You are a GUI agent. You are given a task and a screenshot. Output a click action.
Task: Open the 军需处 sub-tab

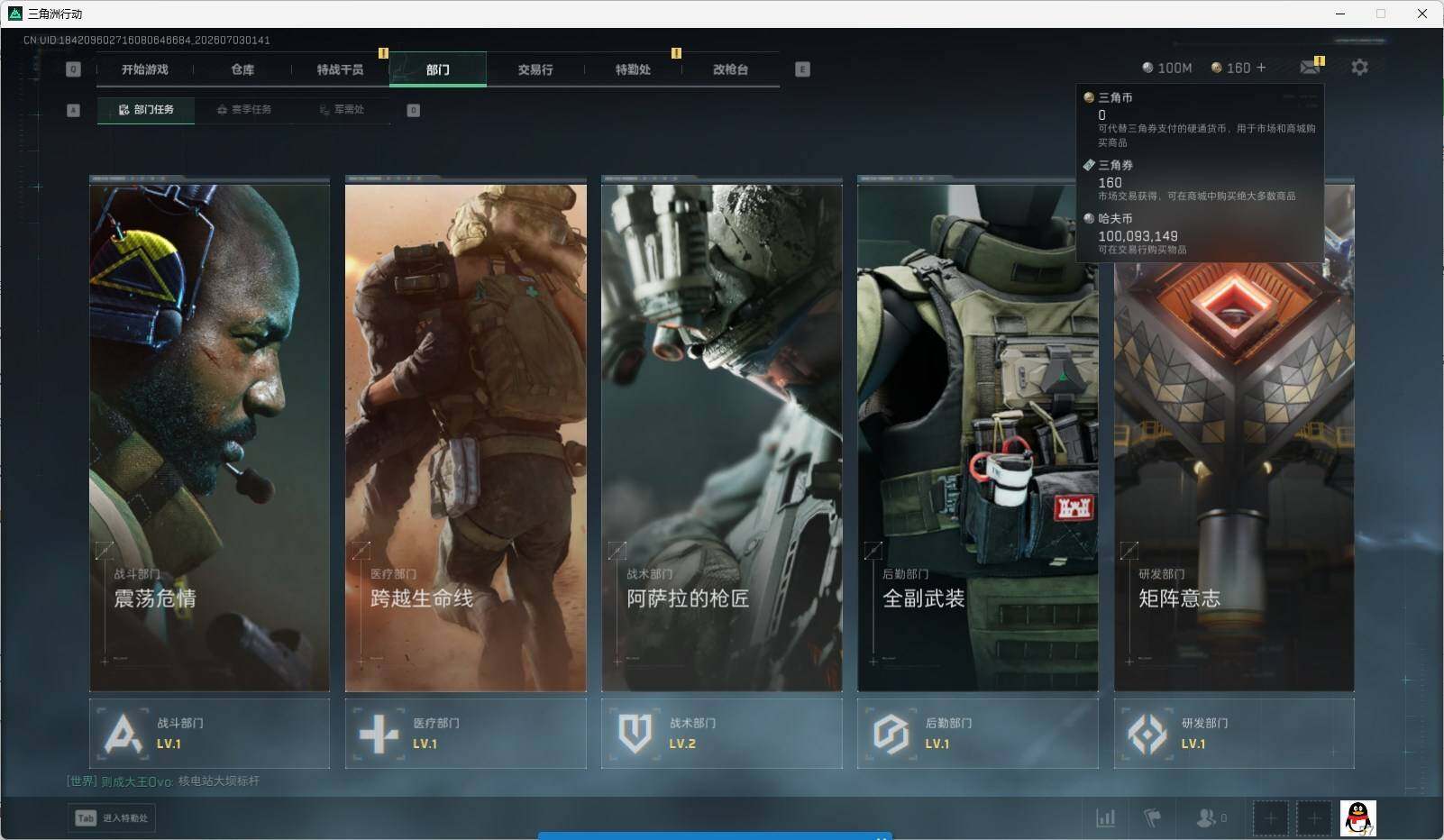(x=342, y=110)
